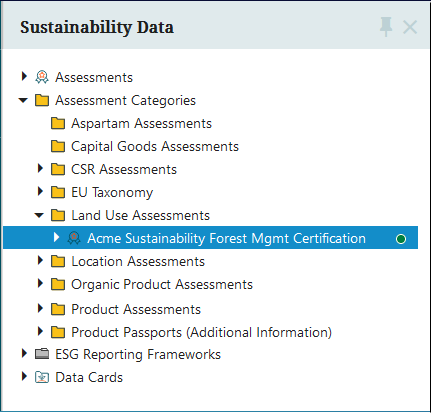Screen dimensions: 432x413
Task: Expand the Data Cards node
Action: (x=24, y=376)
